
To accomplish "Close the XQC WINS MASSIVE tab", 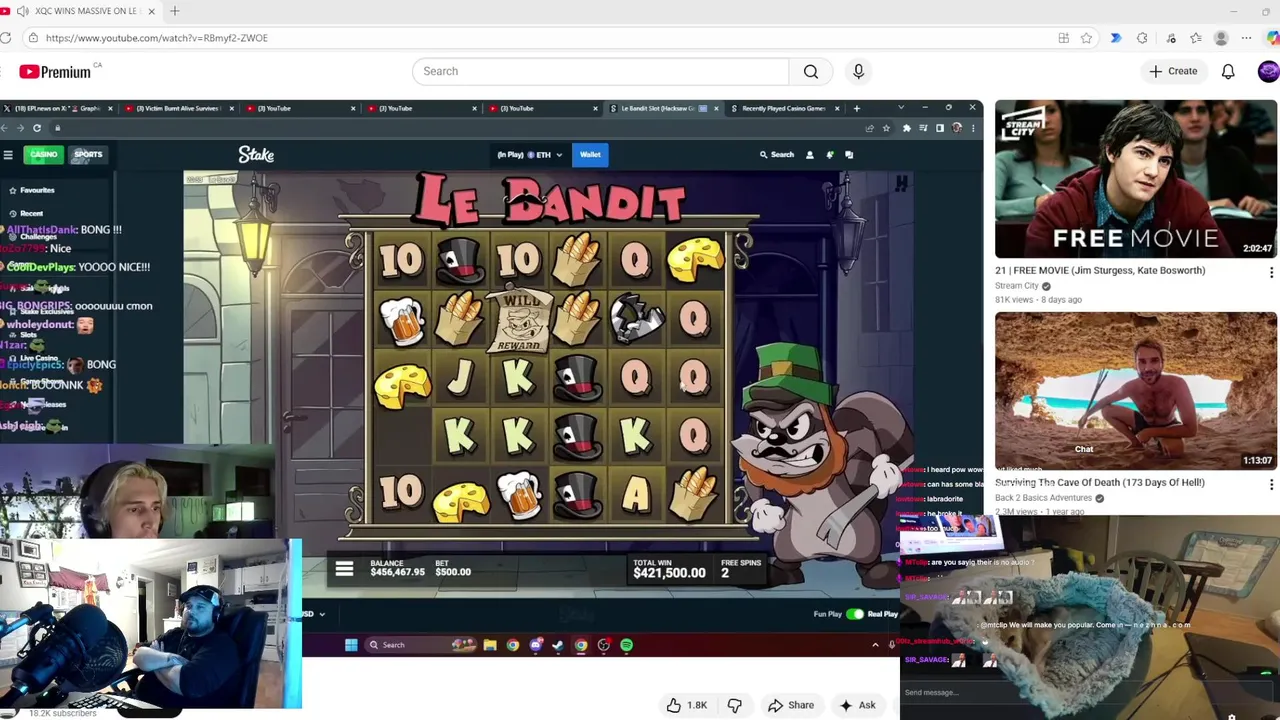I will [152, 11].
